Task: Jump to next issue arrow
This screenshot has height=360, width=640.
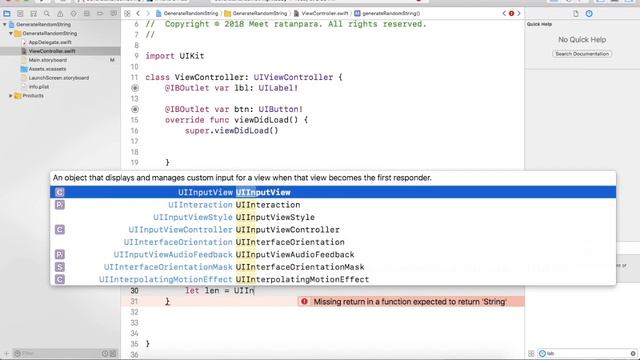Action: 519,13
